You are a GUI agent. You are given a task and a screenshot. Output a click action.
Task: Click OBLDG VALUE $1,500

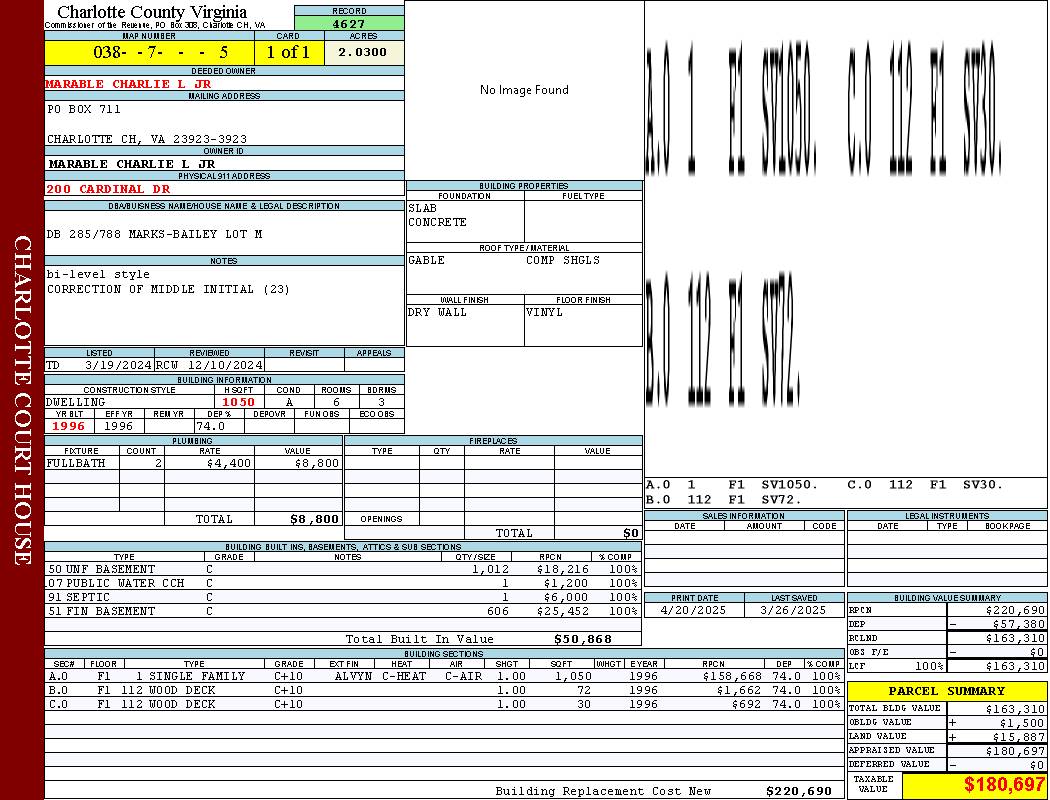tap(1023, 723)
